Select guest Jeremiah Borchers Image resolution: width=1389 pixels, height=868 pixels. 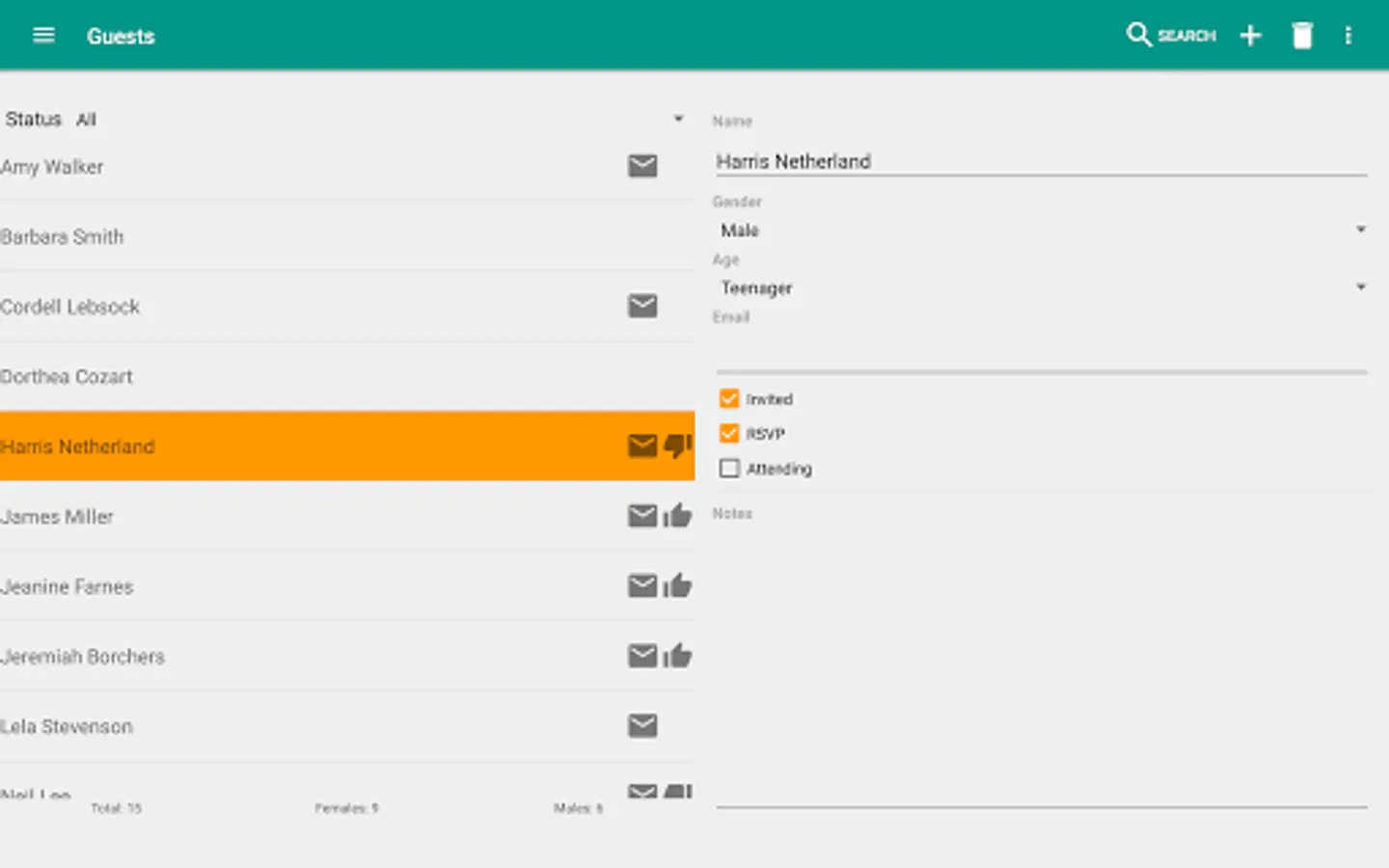click(x=347, y=656)
